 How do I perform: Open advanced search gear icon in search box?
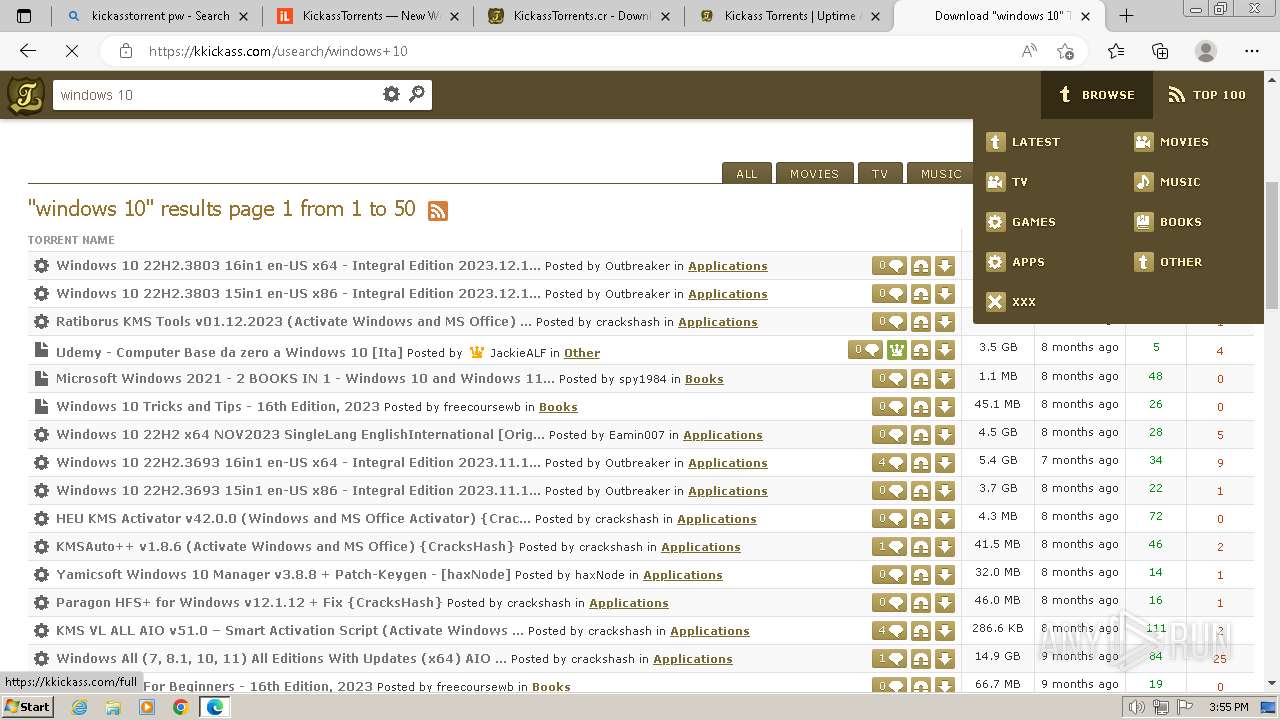(391, 94)
